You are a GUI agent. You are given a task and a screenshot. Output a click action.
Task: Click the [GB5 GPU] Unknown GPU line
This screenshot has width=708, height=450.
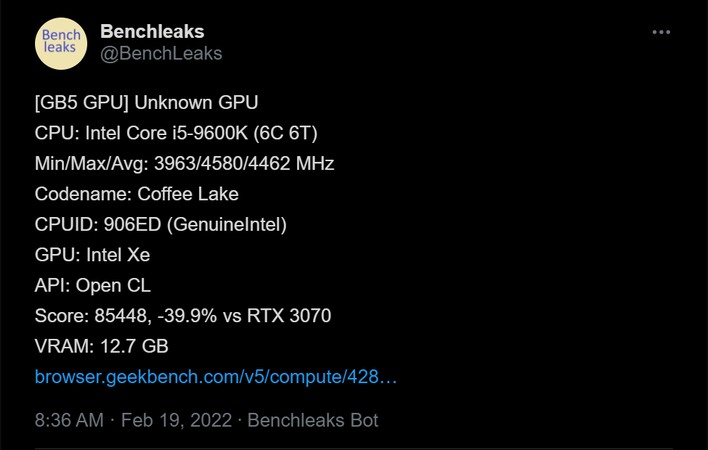pyautogui.click(x=146, y=102)
